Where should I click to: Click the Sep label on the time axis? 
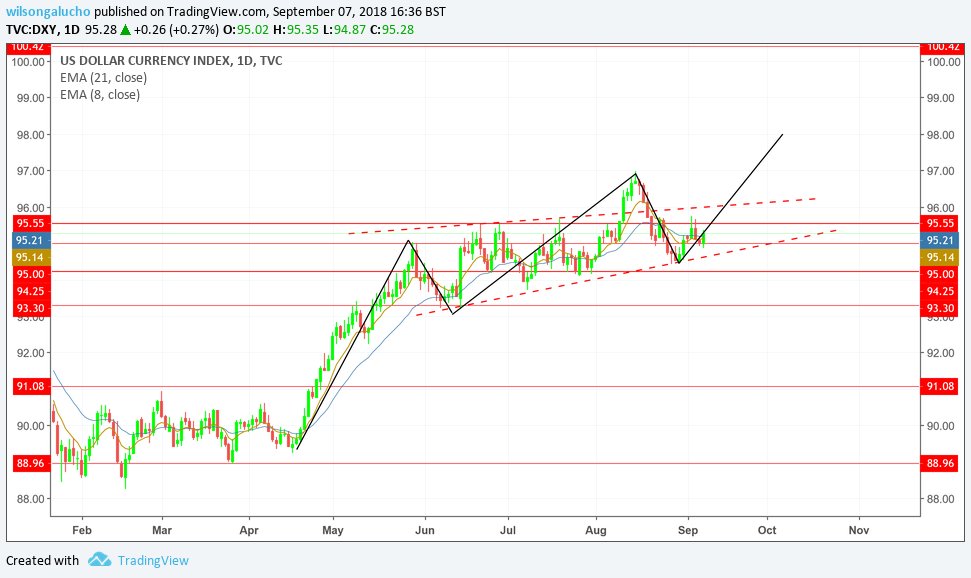point(688,530)
